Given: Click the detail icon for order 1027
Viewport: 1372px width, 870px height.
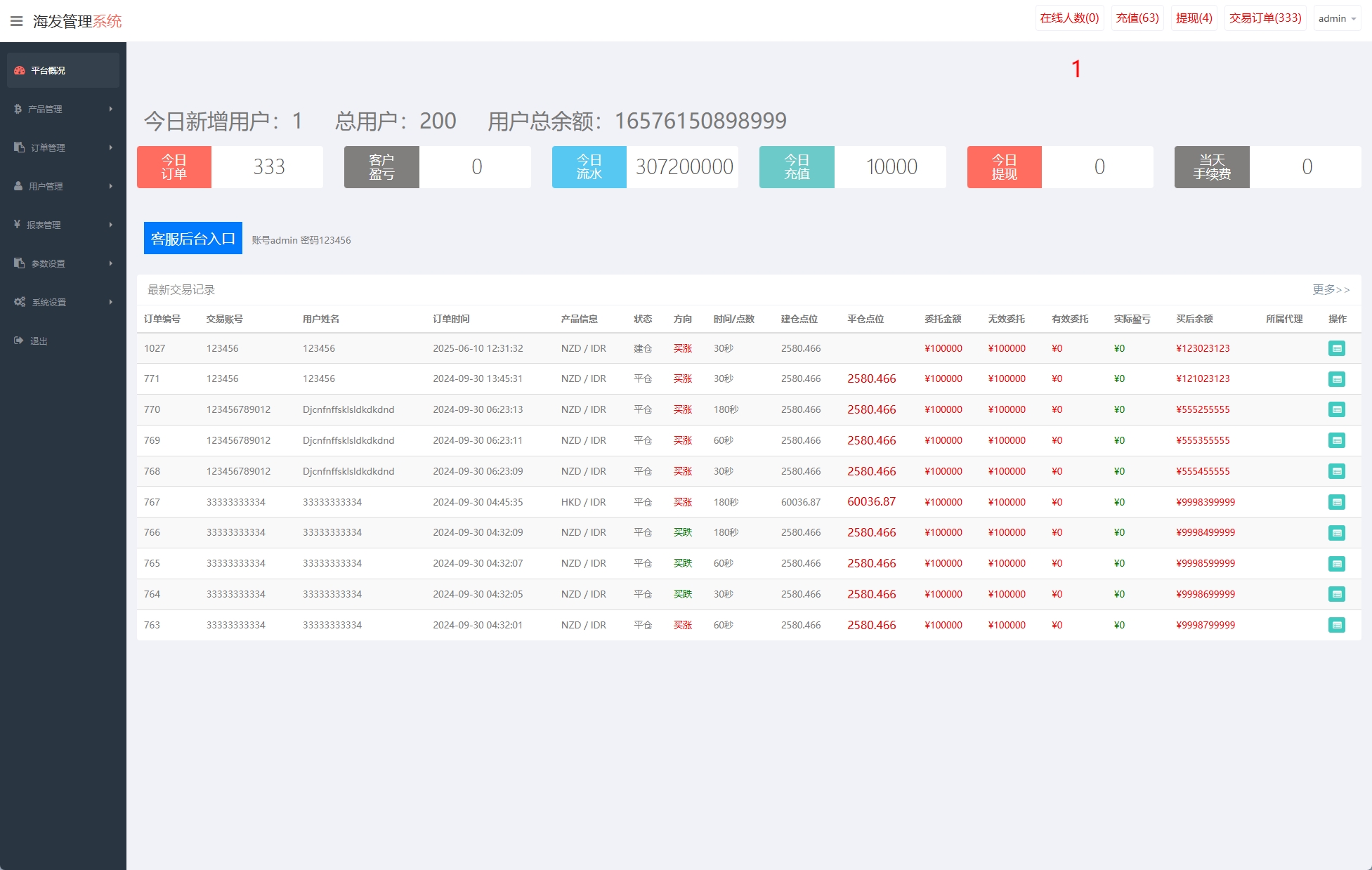Looking at the screenshot, I should [x=1336, y=348].
